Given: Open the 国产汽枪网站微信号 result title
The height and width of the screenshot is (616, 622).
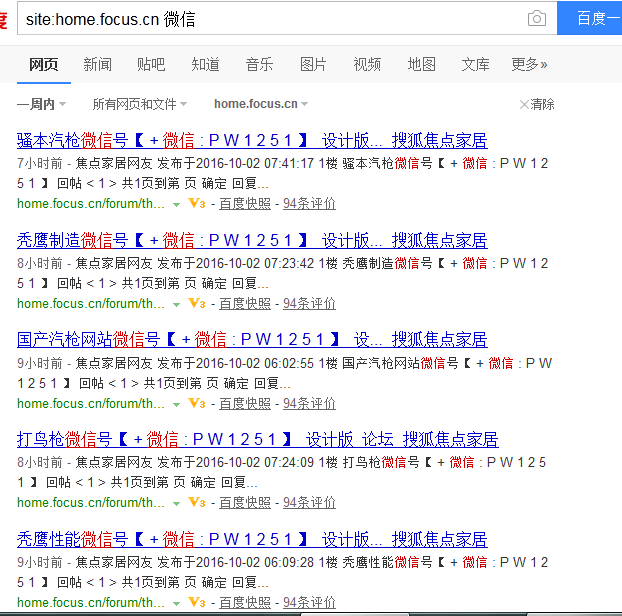Looking at the screenshot, I should pyautogui.click(x=252, y=340).
